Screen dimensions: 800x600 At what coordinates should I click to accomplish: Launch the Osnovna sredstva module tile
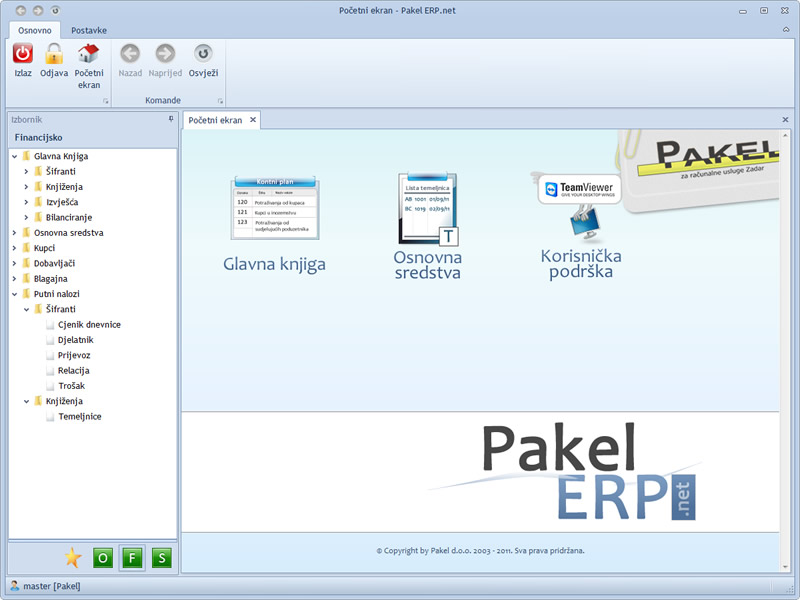click(427, 225)
